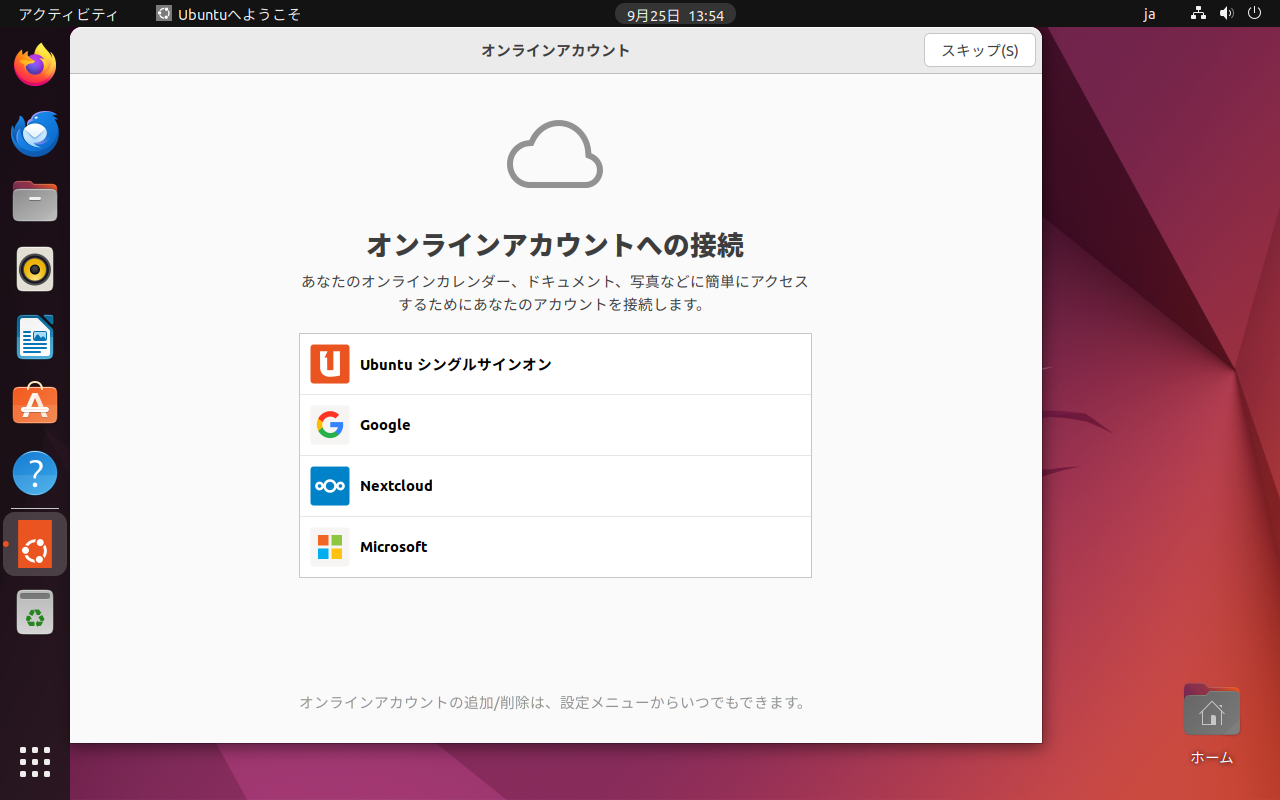
Task: Open LibreOffice Writer from the dock
Action: tap(35, 337)
